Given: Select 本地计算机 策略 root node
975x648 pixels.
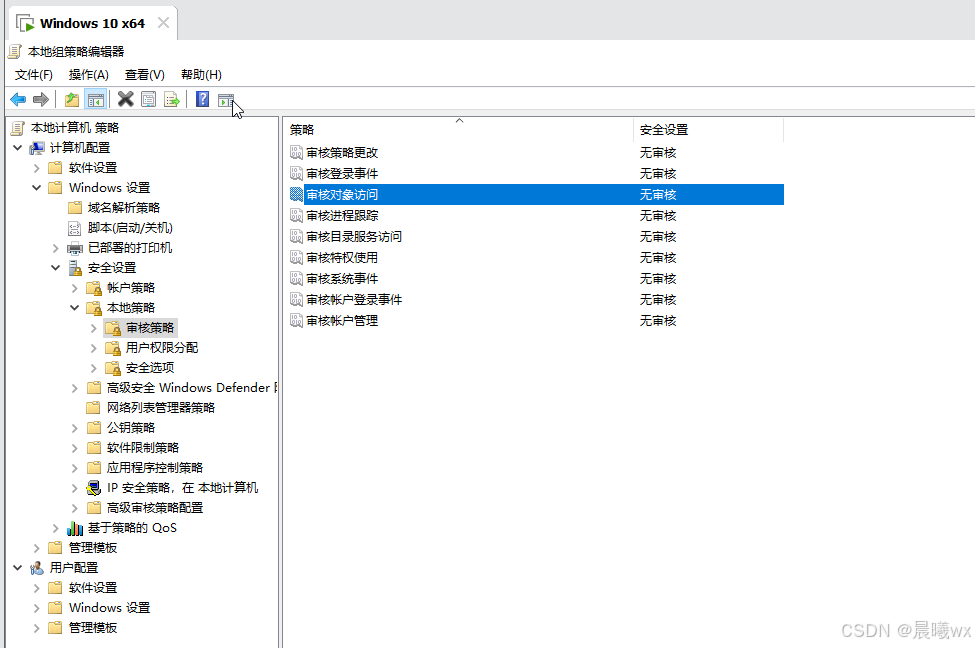Looking at the screenshot, I should pyautogui.click(x=75, y=128).
